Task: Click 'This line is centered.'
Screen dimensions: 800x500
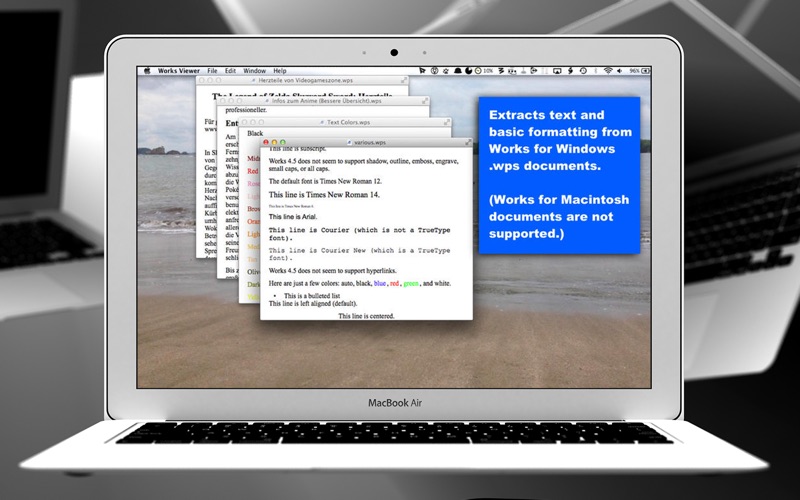Action: [366, 316]
